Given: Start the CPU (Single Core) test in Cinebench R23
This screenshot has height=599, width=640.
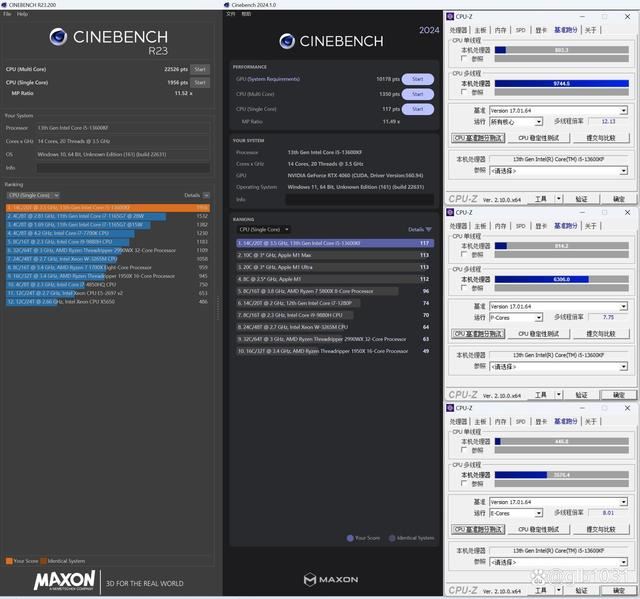Looking at the screenshot, I should click(200, 83).
